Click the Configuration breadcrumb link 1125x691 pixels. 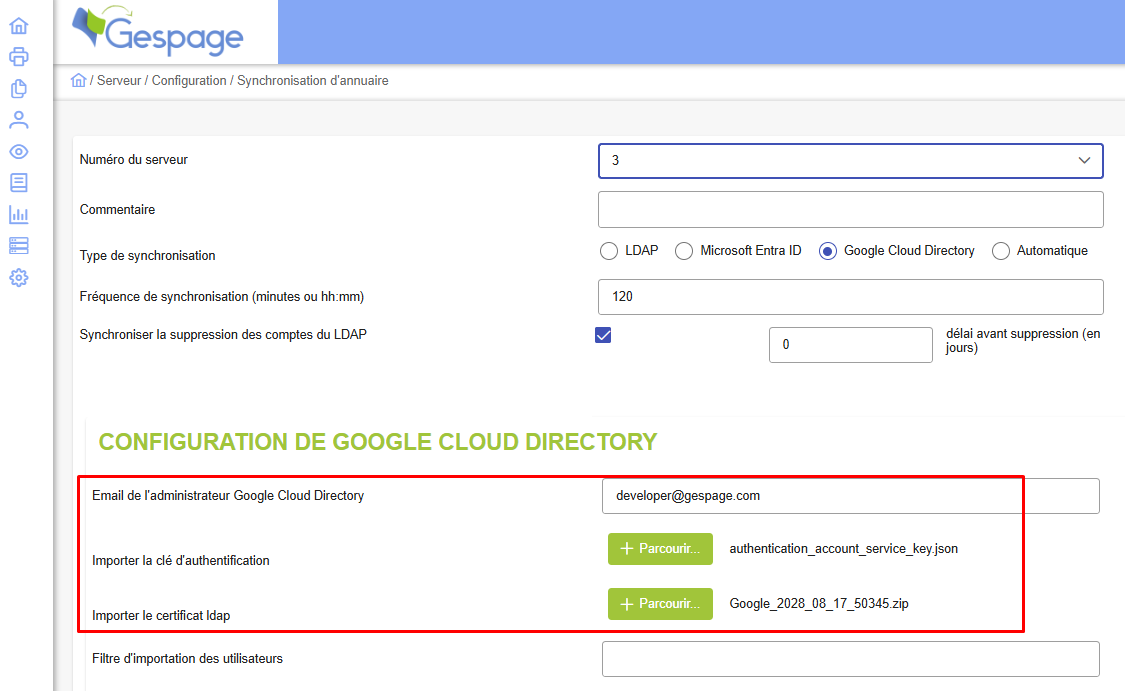pos(189,80)
